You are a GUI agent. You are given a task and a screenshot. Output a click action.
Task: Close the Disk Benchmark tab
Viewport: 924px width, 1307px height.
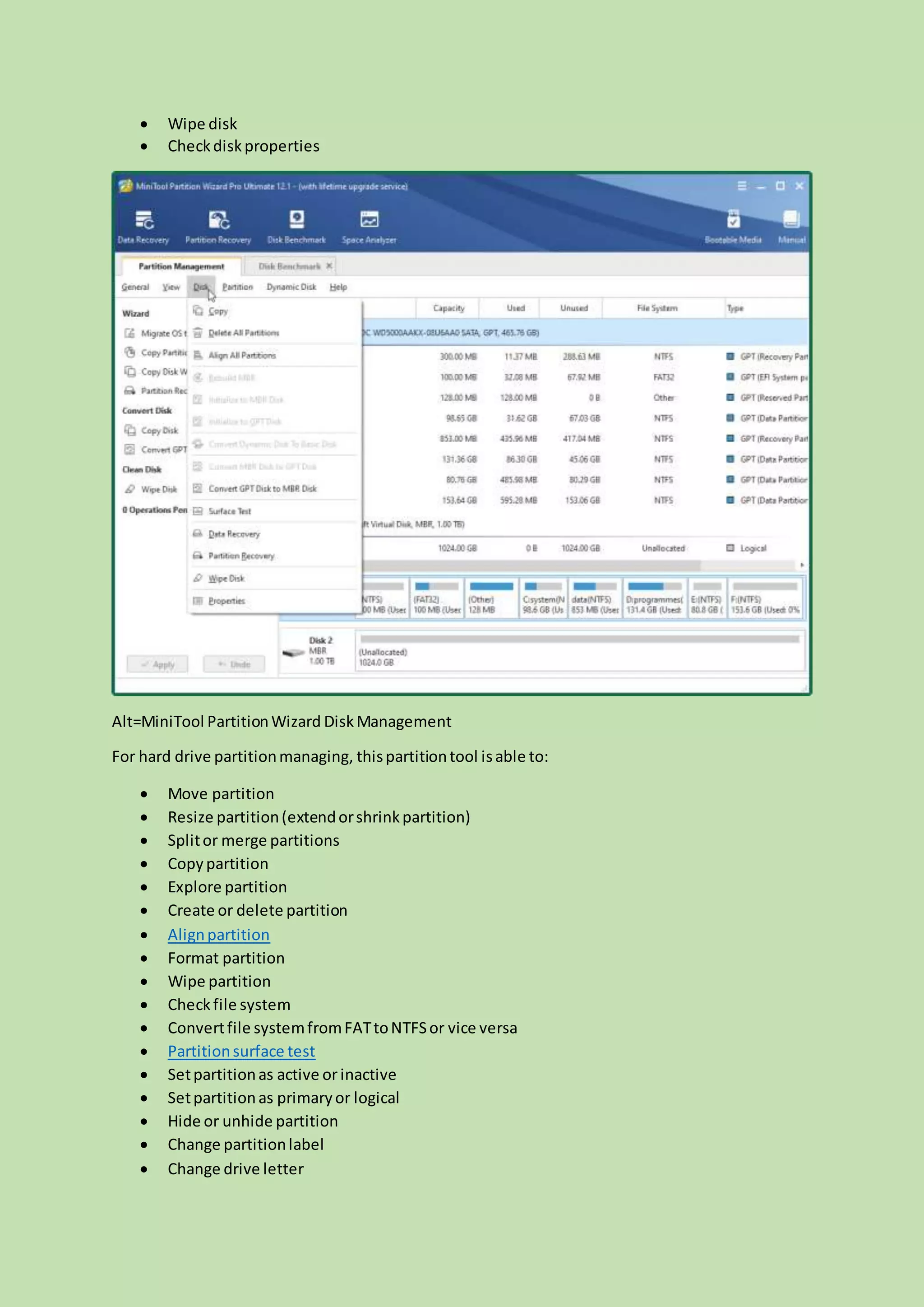click(329, 266)
